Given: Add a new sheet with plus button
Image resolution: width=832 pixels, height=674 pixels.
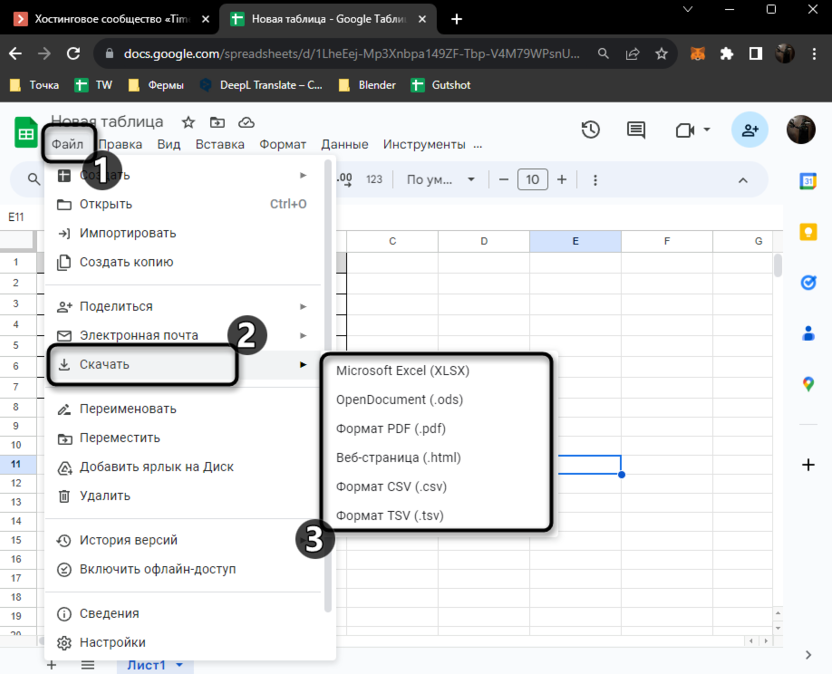Looking at the screenshot, I should 51,665.
